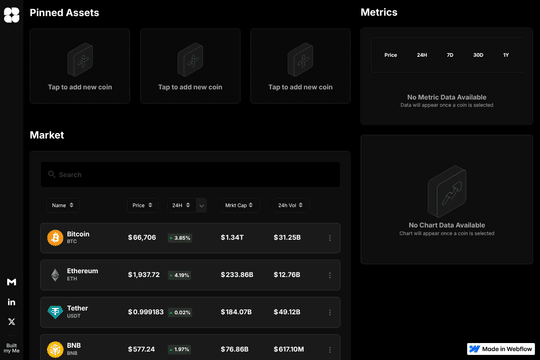
Task: Click No Chart Data Available message
Action: [x=447, y=225]
